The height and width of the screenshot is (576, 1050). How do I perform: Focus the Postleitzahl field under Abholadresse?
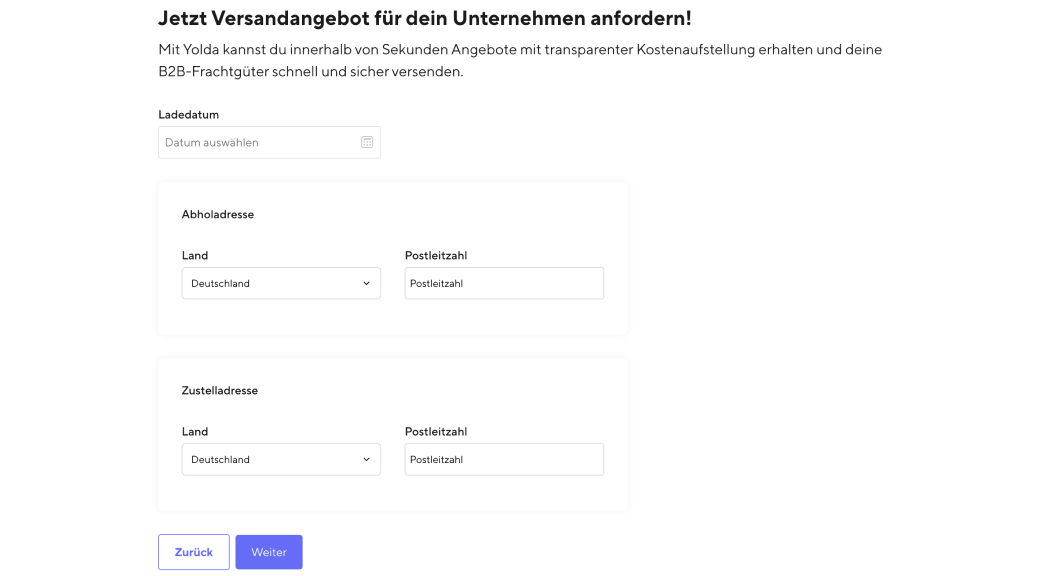(504, 283)
